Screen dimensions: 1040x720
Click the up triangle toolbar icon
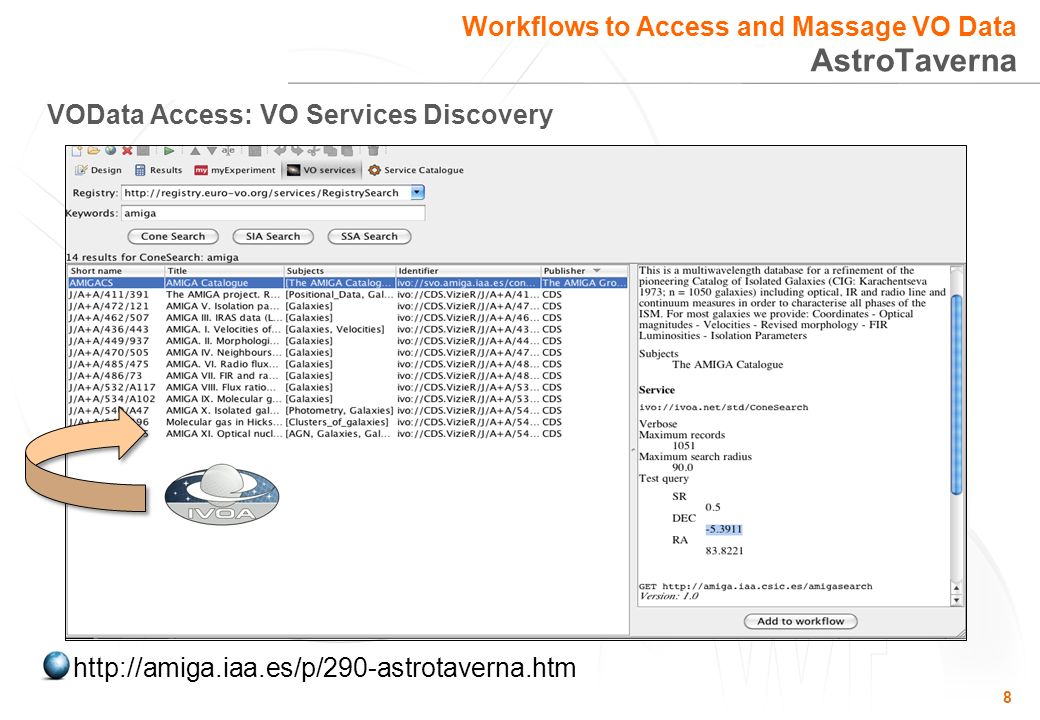tap(195, 150)
